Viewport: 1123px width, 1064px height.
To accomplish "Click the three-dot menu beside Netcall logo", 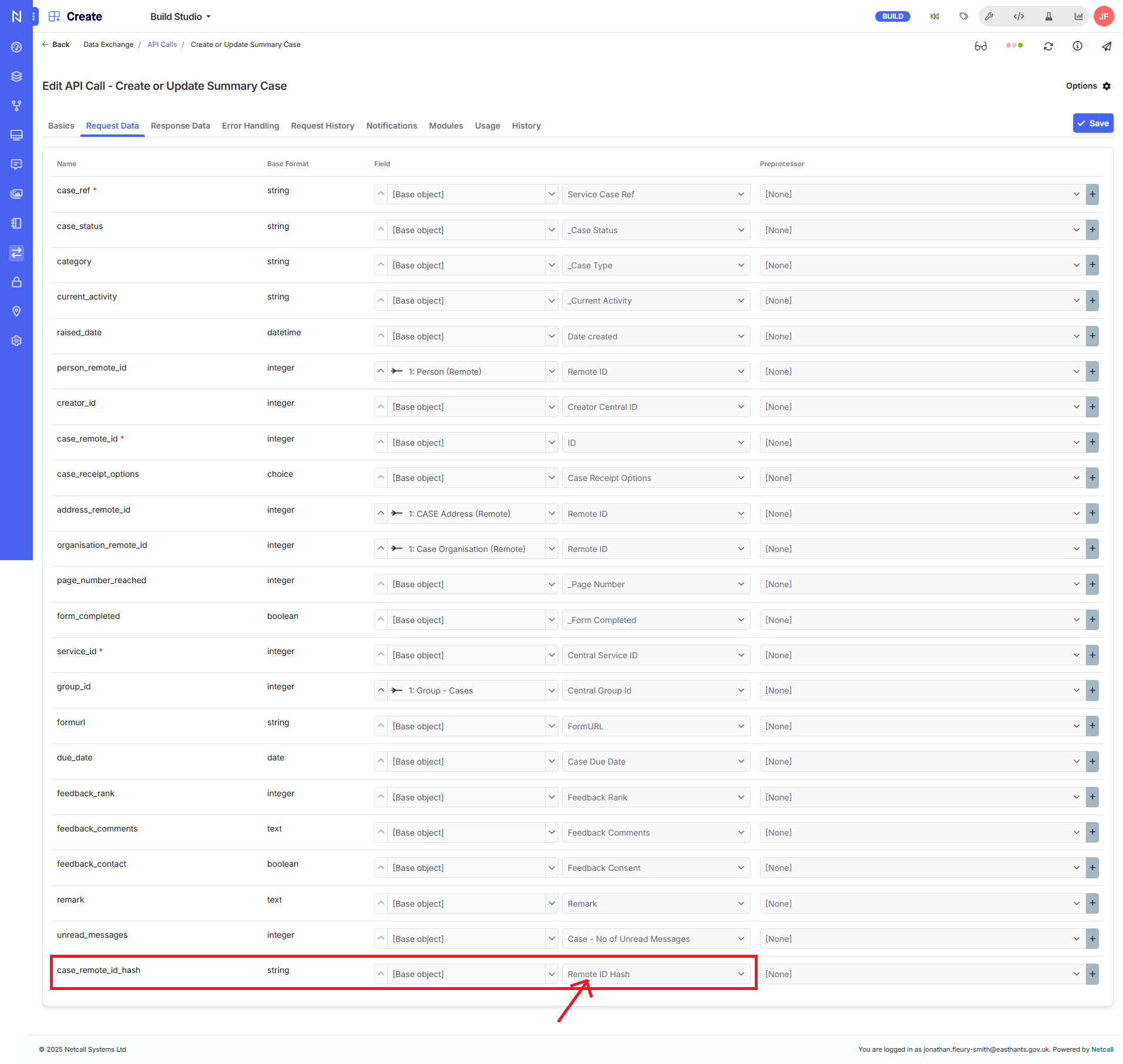I will pos(34,16).
